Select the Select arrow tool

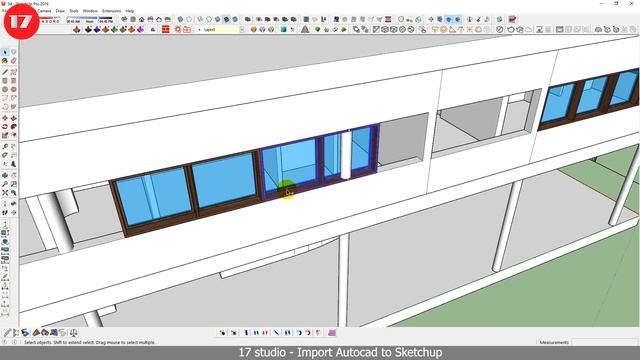tap(5, 52)
